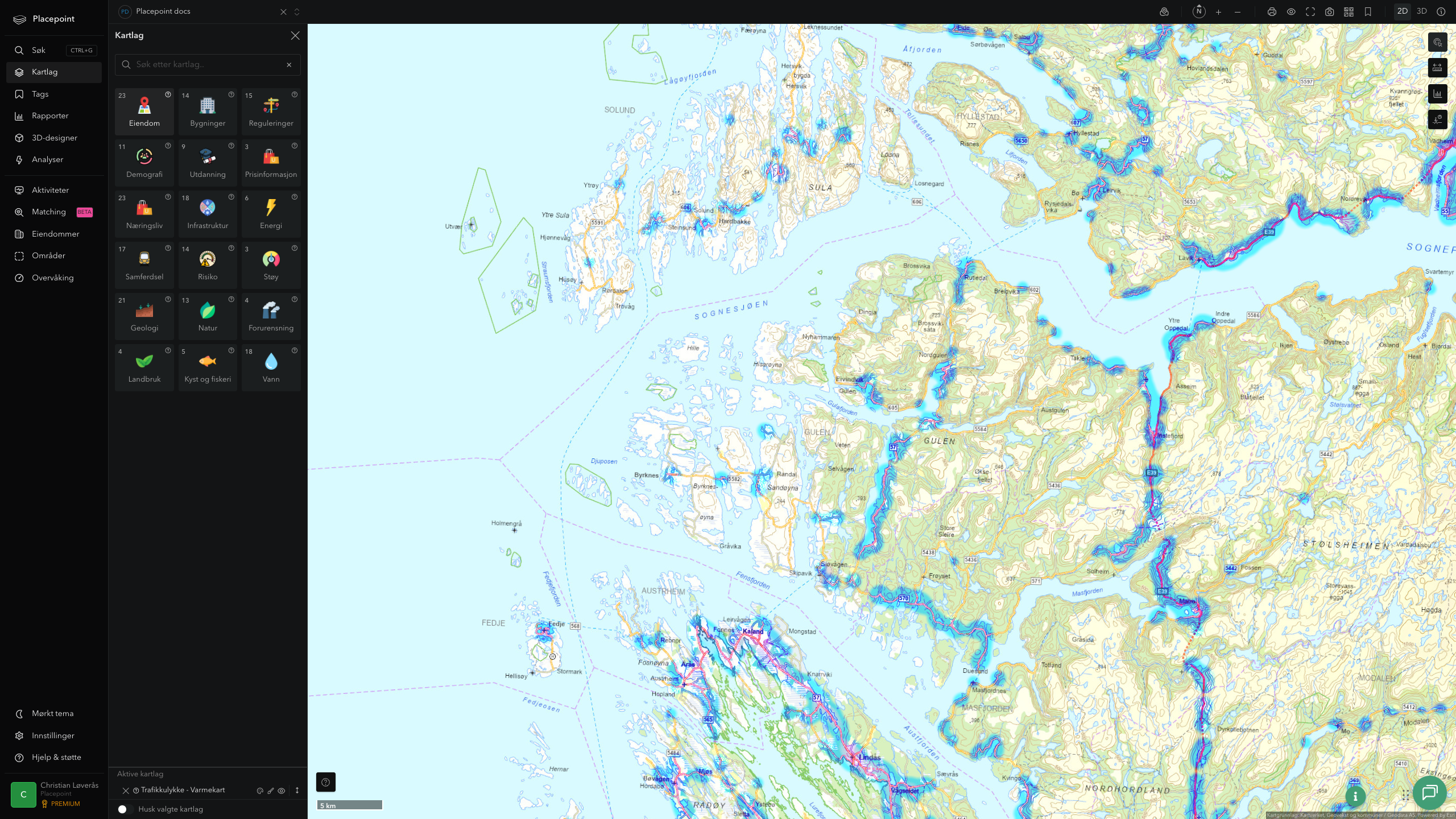Expand the Placepoint docs project switcher arrows
Viewport: 1456px width, 819px height.
296,11
